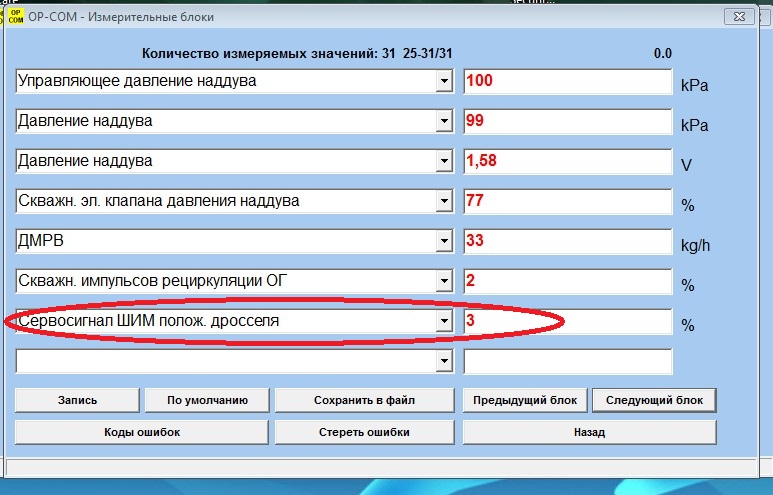Click value field showing 2 %
Image resolution: width=773 pixels, height=495 pixels.
tap(568, 281)
